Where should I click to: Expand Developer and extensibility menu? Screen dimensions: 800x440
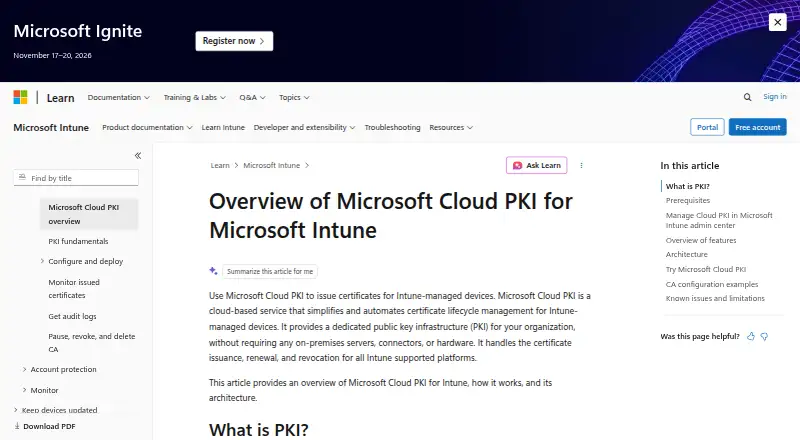click(x=304, y=128)
